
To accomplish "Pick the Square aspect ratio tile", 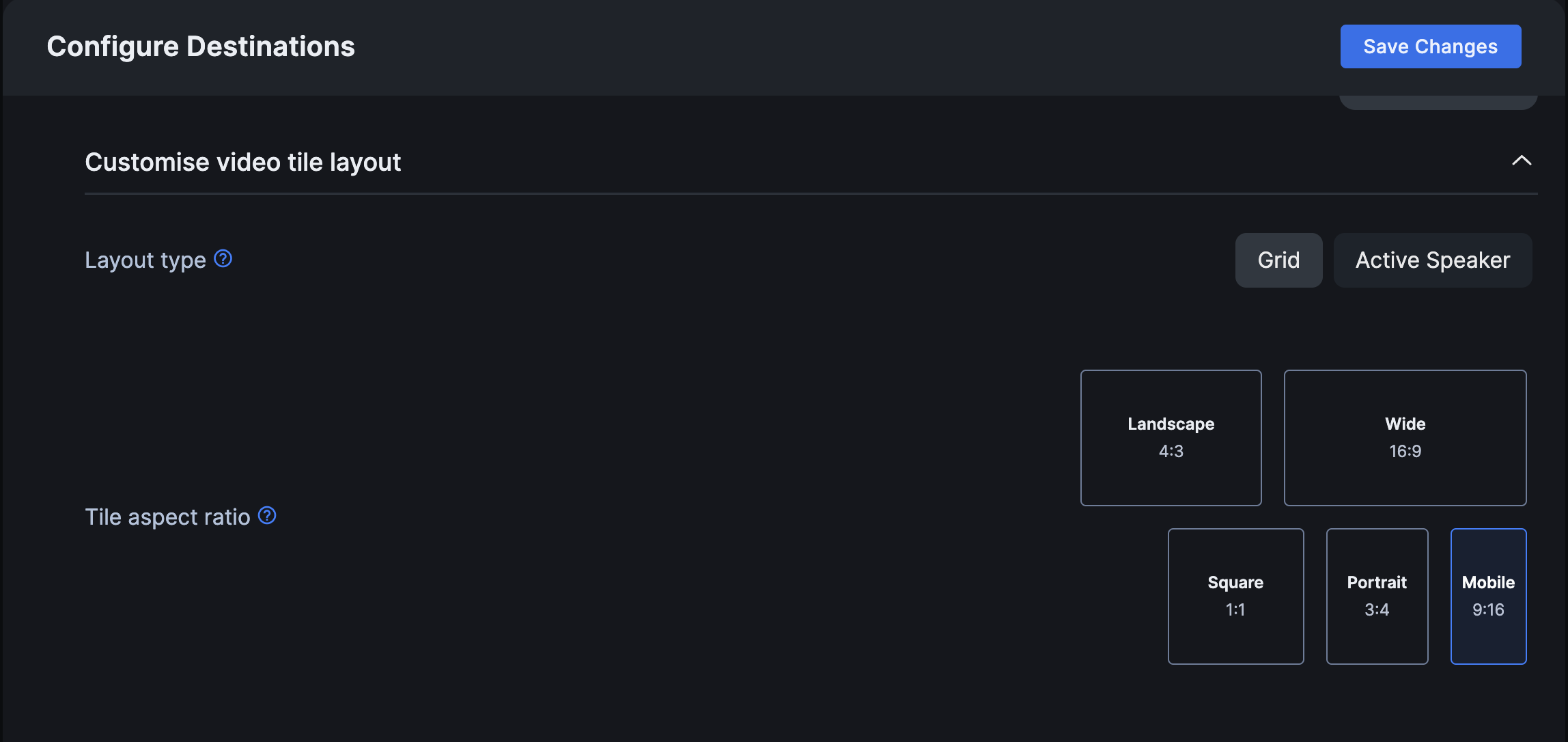I will (x=1235, y=596).
